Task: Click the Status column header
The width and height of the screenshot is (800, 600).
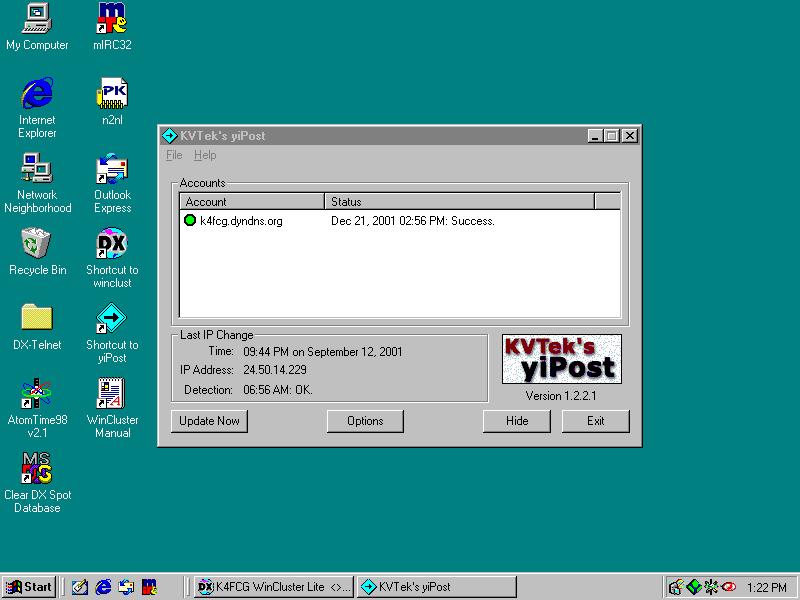Action: click(459, 202)
